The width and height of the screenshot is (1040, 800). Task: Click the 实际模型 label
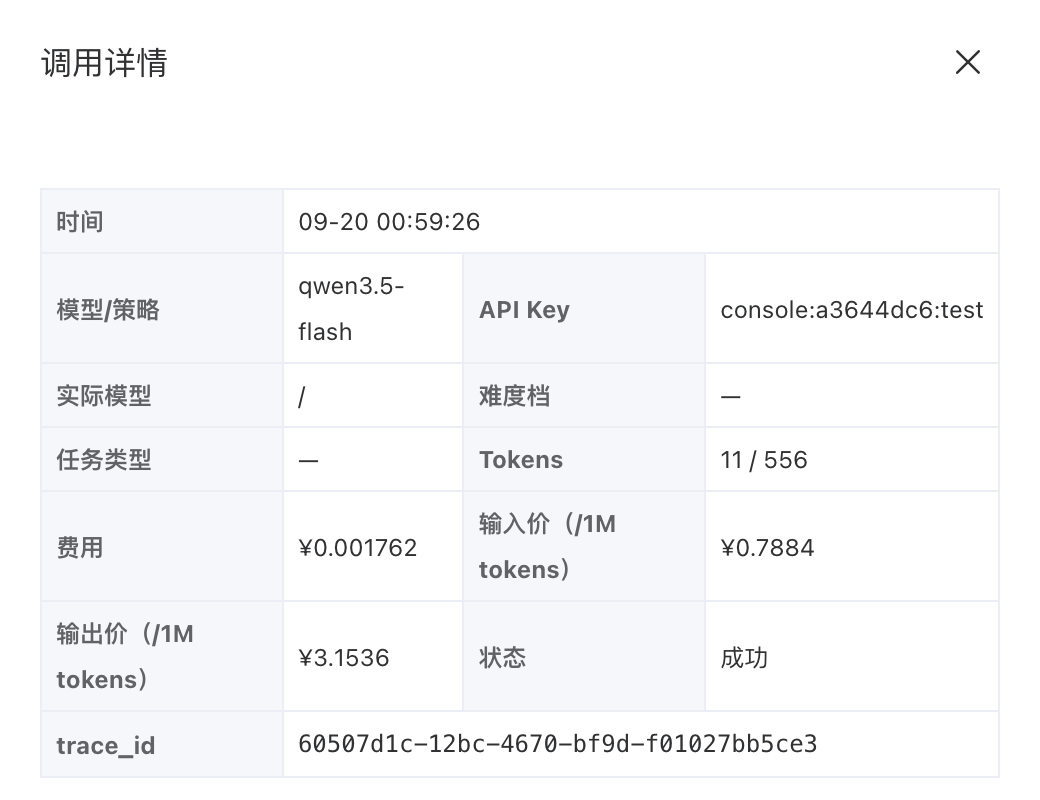click(104, 396)
